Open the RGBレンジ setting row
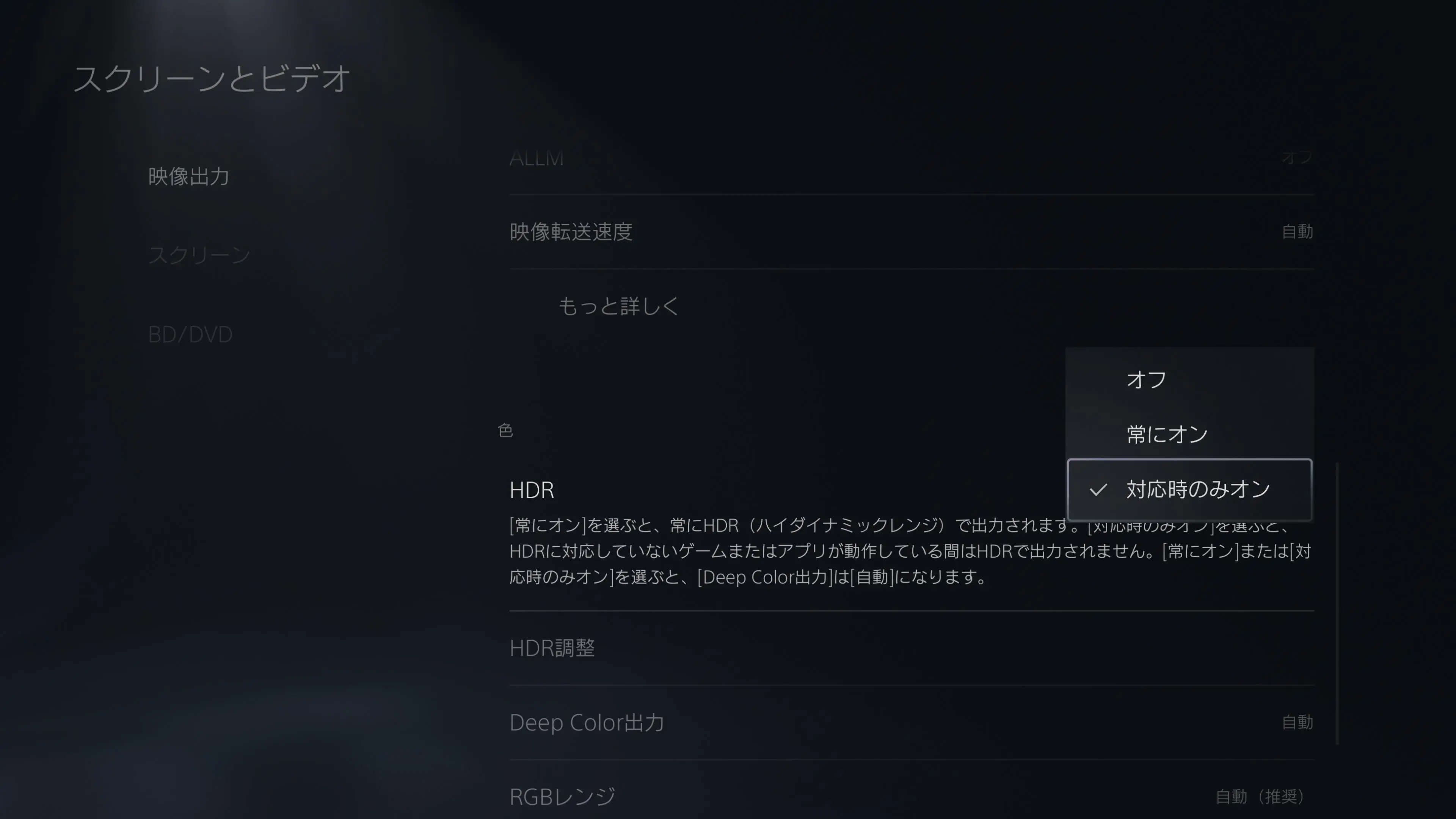Image resolution: width=1456 pixels, height=819 pixels. 911,796
